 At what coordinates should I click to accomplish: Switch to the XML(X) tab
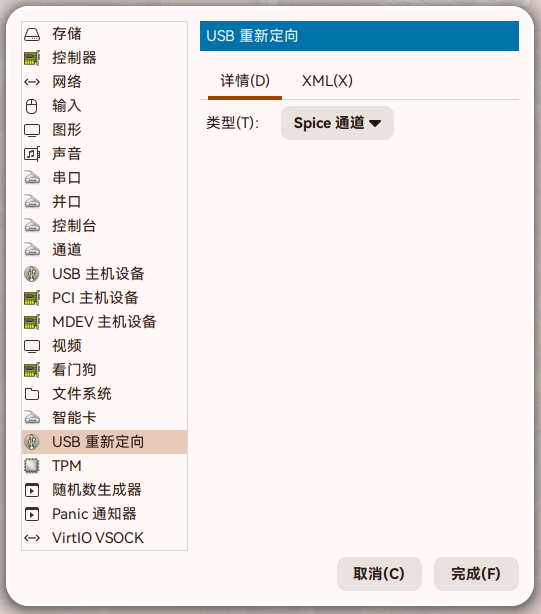[327, 81]
